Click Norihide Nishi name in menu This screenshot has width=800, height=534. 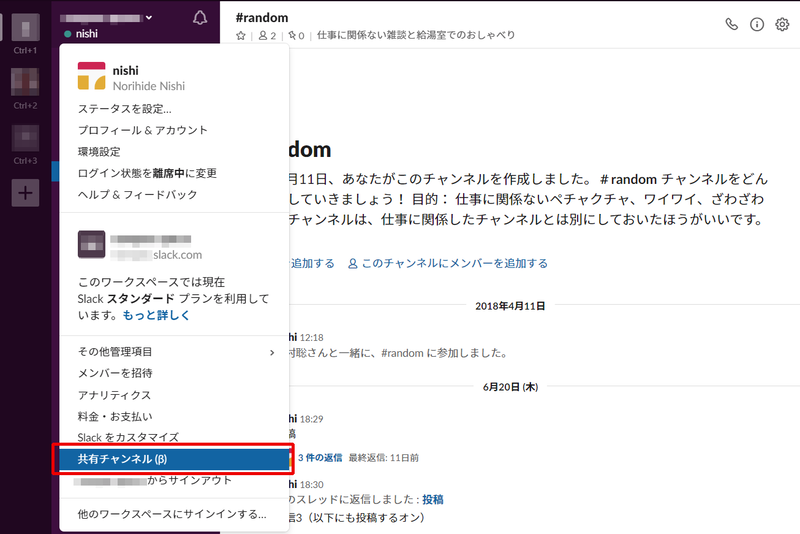pos(149,86)
